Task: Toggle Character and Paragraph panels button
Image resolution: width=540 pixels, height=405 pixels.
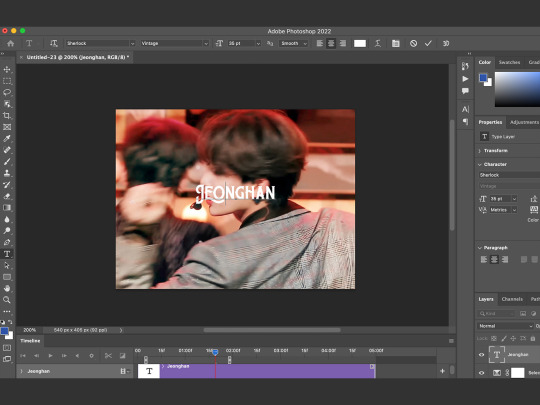Action: pyautogui.click(x=396, y=43)
